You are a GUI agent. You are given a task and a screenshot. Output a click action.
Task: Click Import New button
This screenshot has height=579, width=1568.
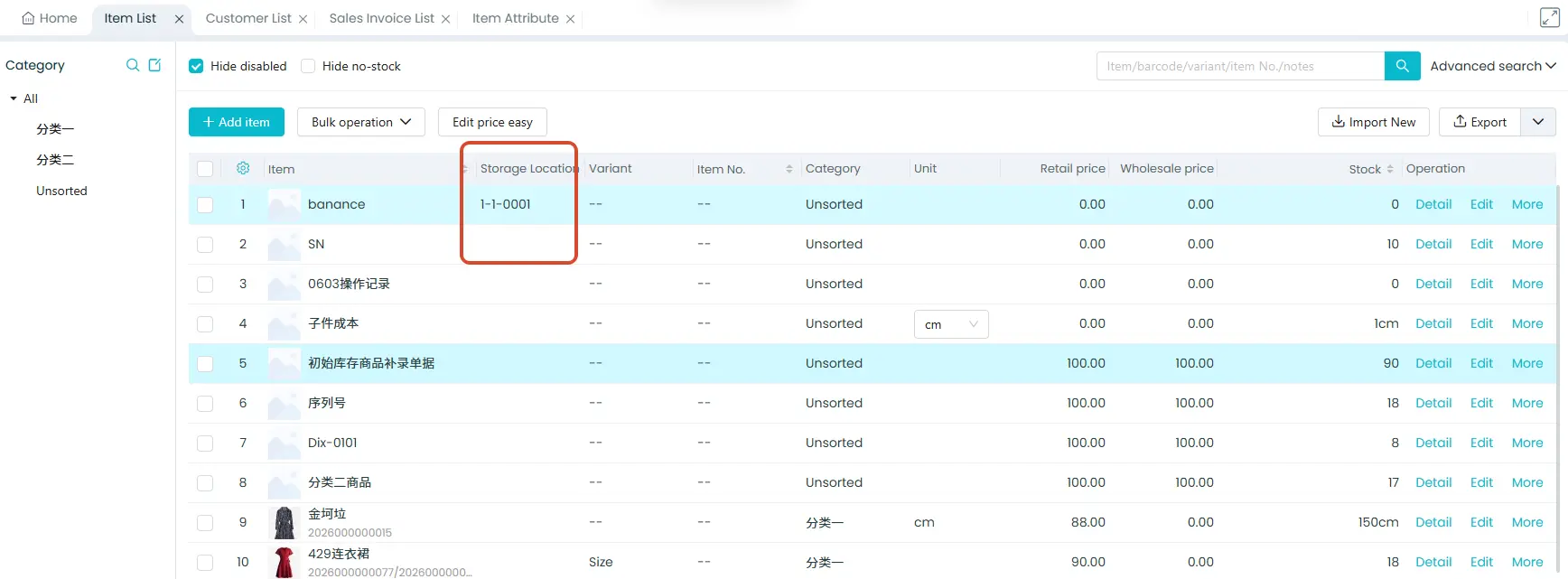1374,122
